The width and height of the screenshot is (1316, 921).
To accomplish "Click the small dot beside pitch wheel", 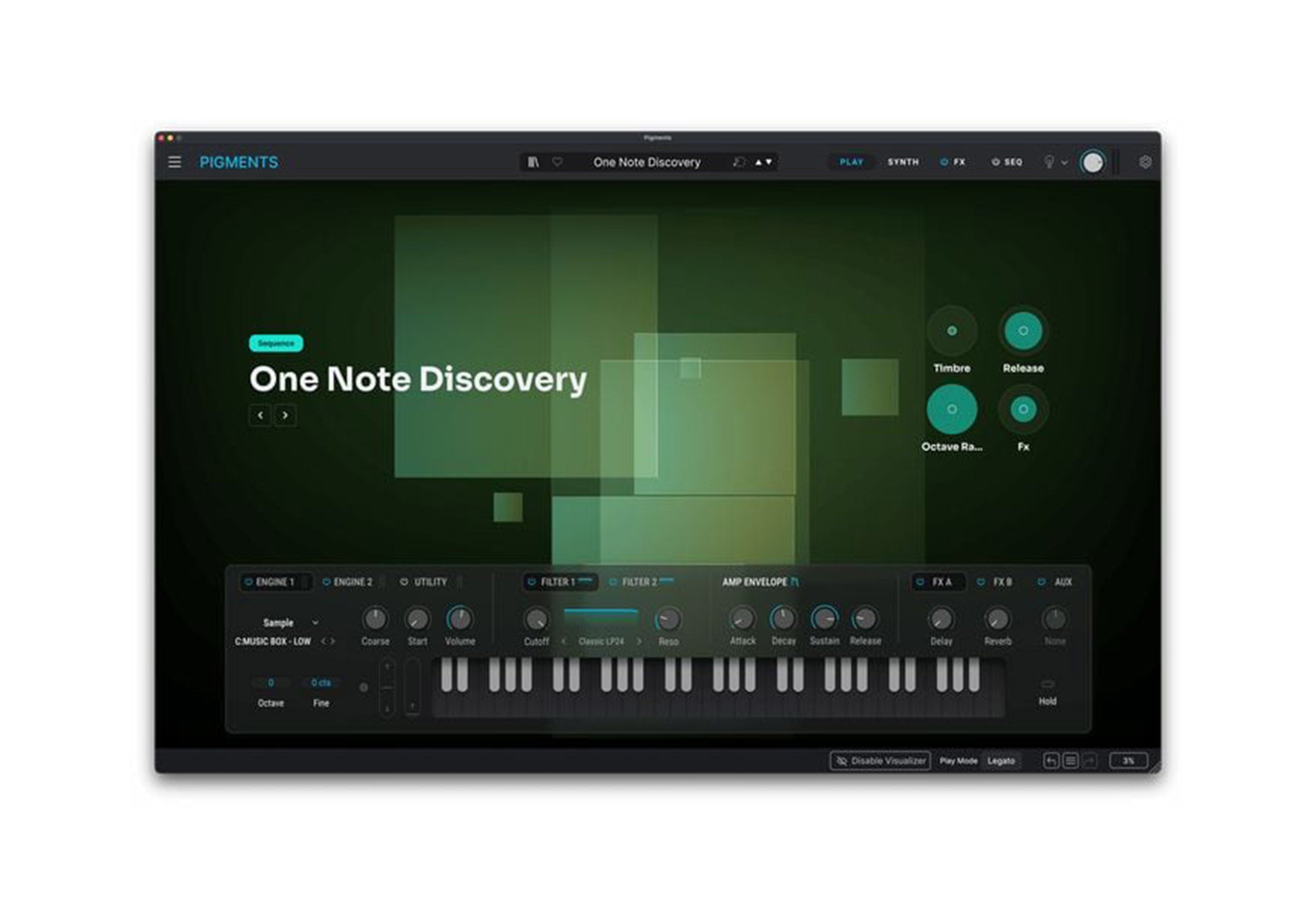I will pos(363,687).
